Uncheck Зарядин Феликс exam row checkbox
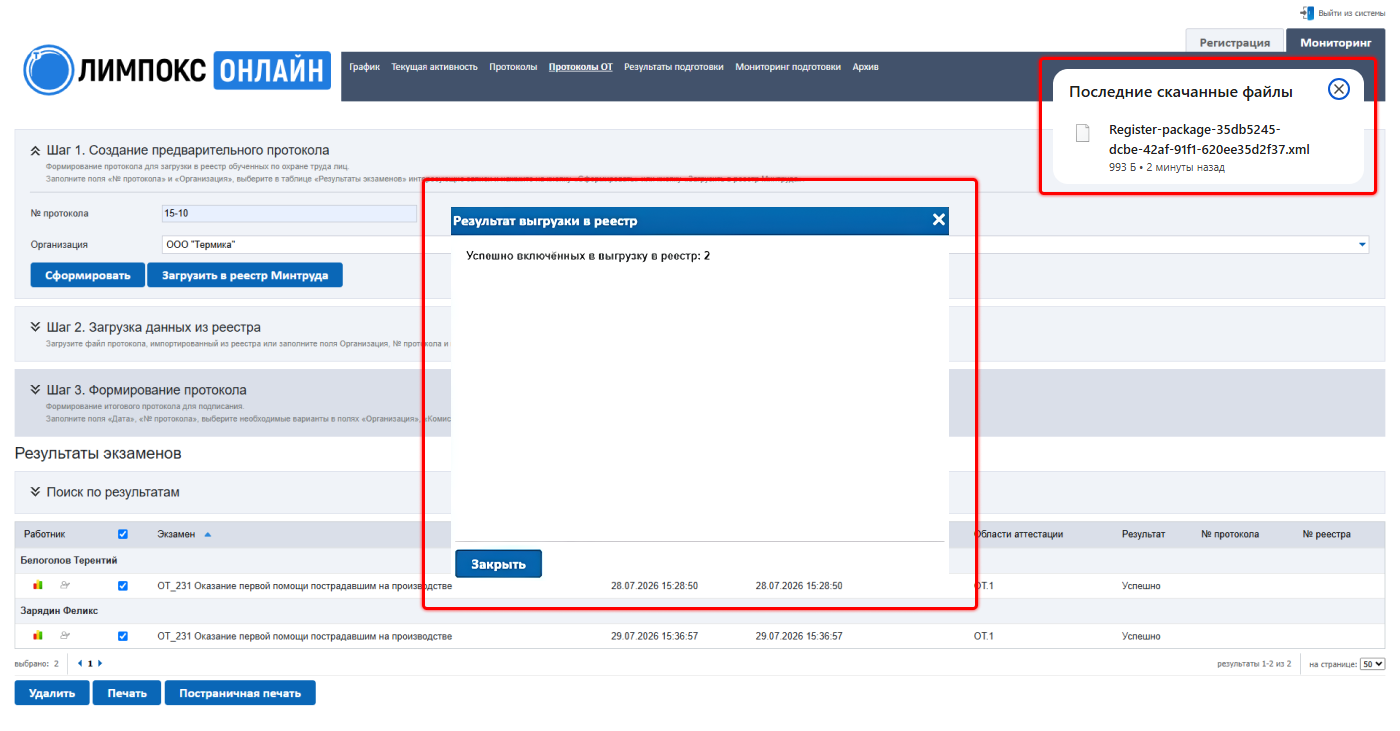The width and height of the screenshot is (1400, 731). point(123,635)
